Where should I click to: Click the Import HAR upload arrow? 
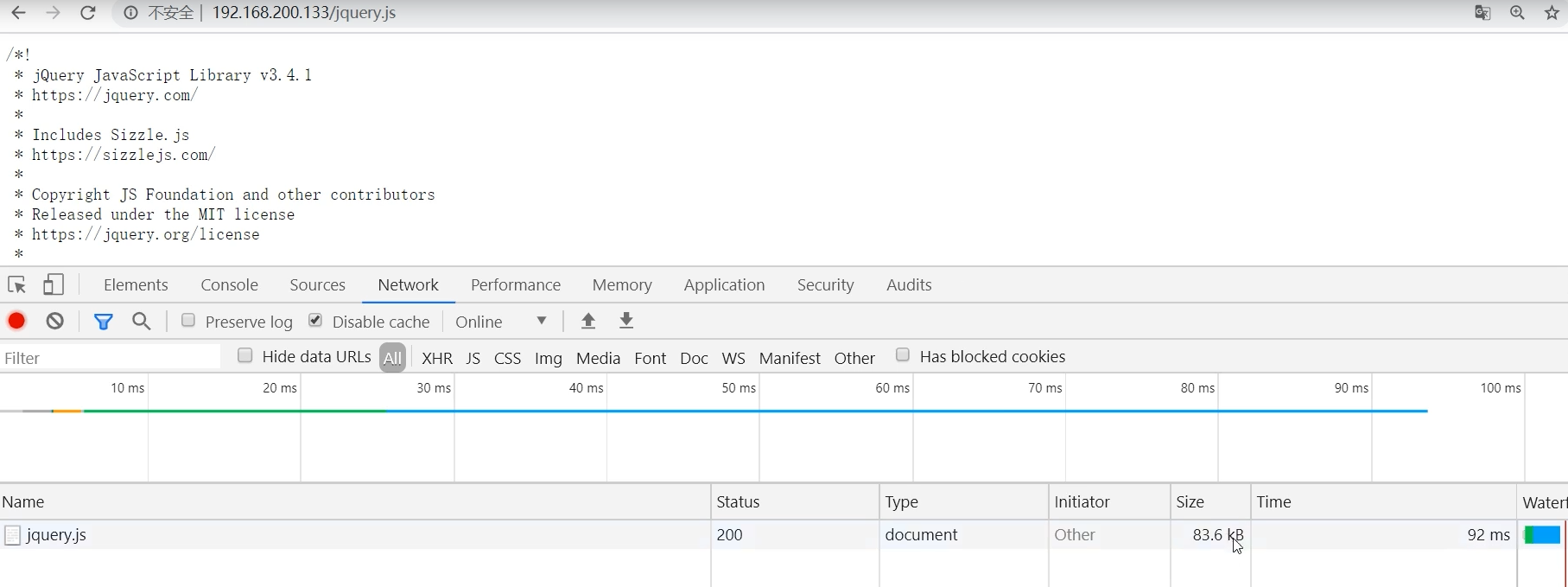(x=588, y=322)
